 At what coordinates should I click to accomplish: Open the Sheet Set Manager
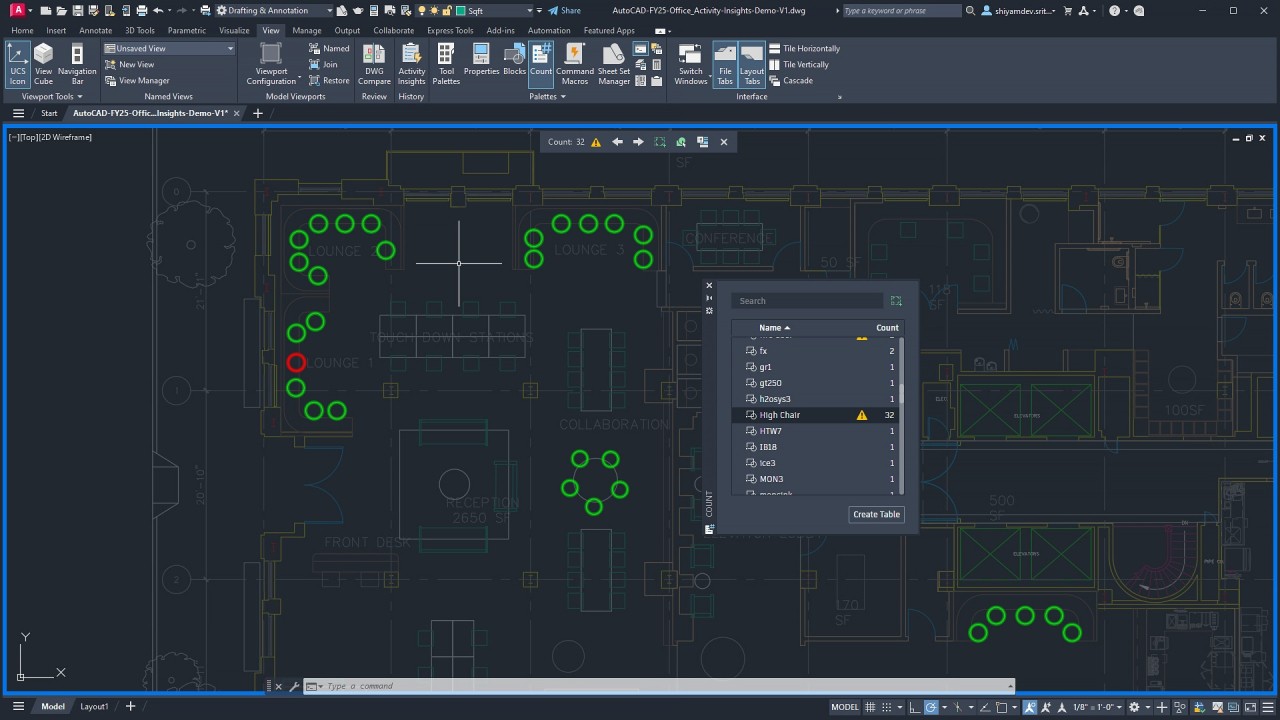613,63
